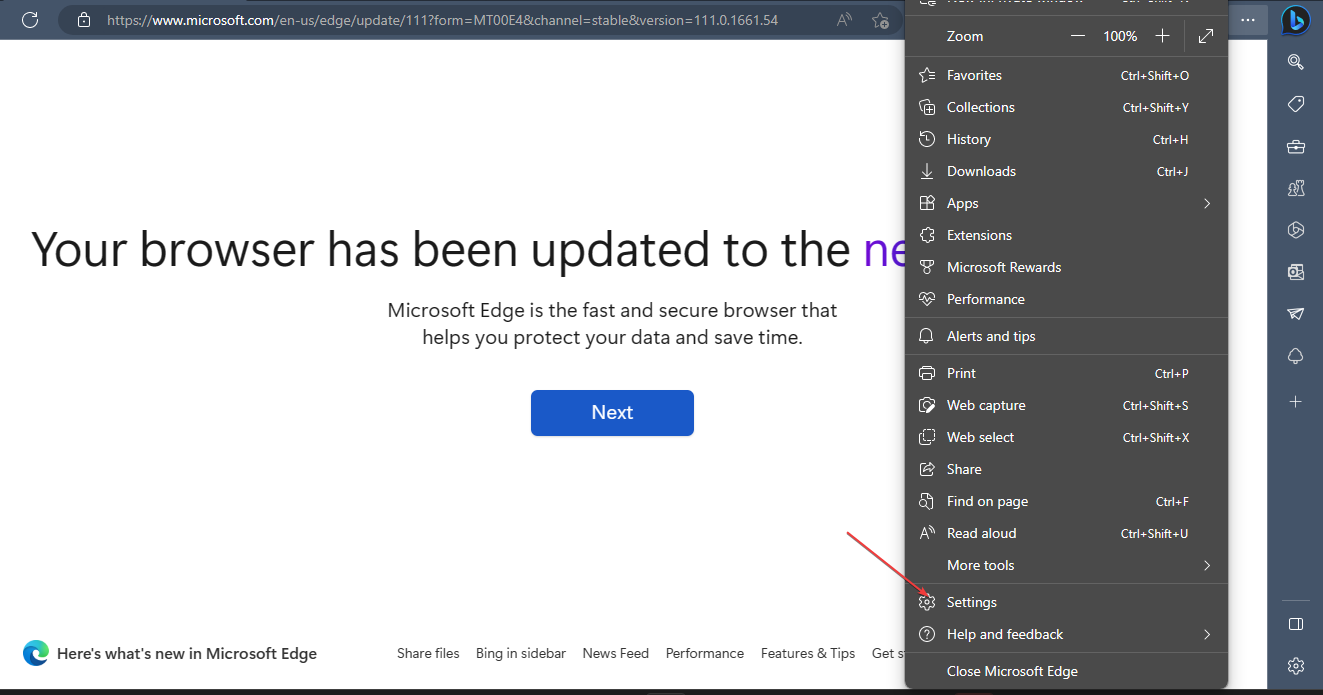Open the shopping tag sidebar icon

click(1295, 104)
